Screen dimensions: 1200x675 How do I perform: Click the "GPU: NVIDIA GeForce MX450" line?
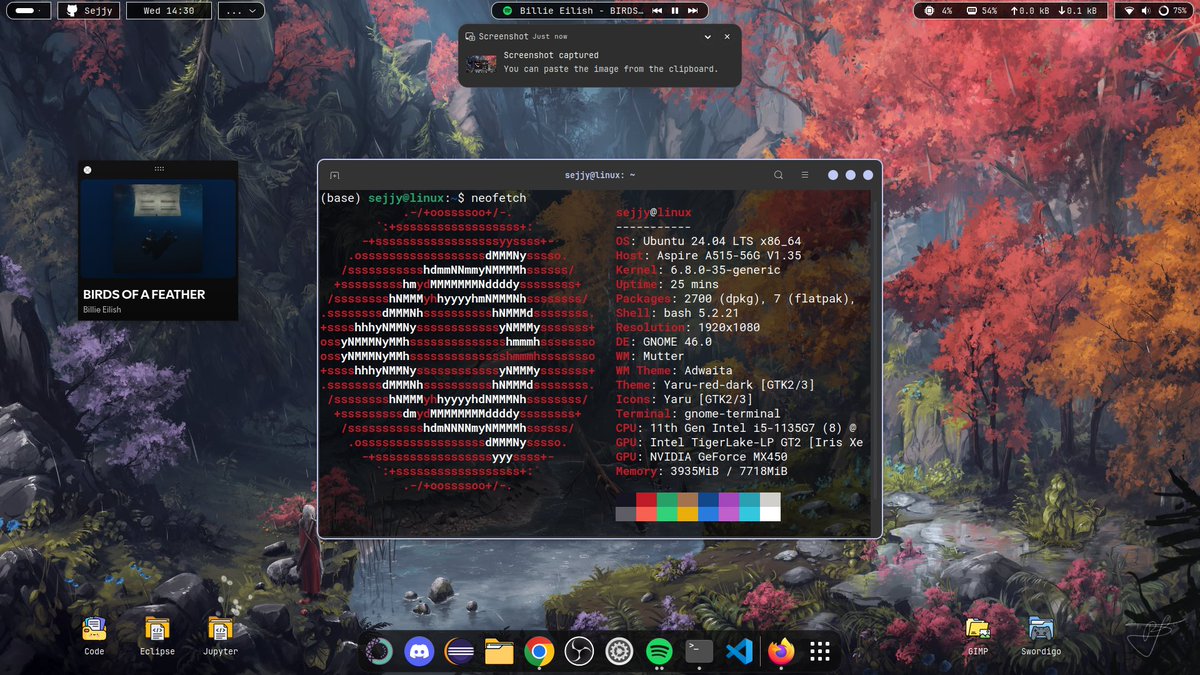point(701,457)
